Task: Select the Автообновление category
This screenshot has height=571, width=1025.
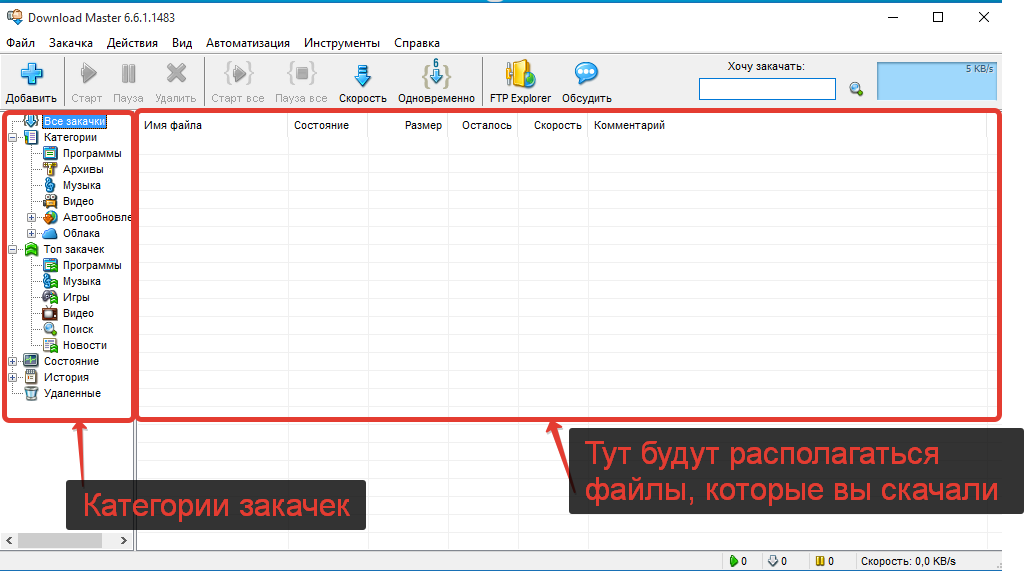Action: [96, 217]
